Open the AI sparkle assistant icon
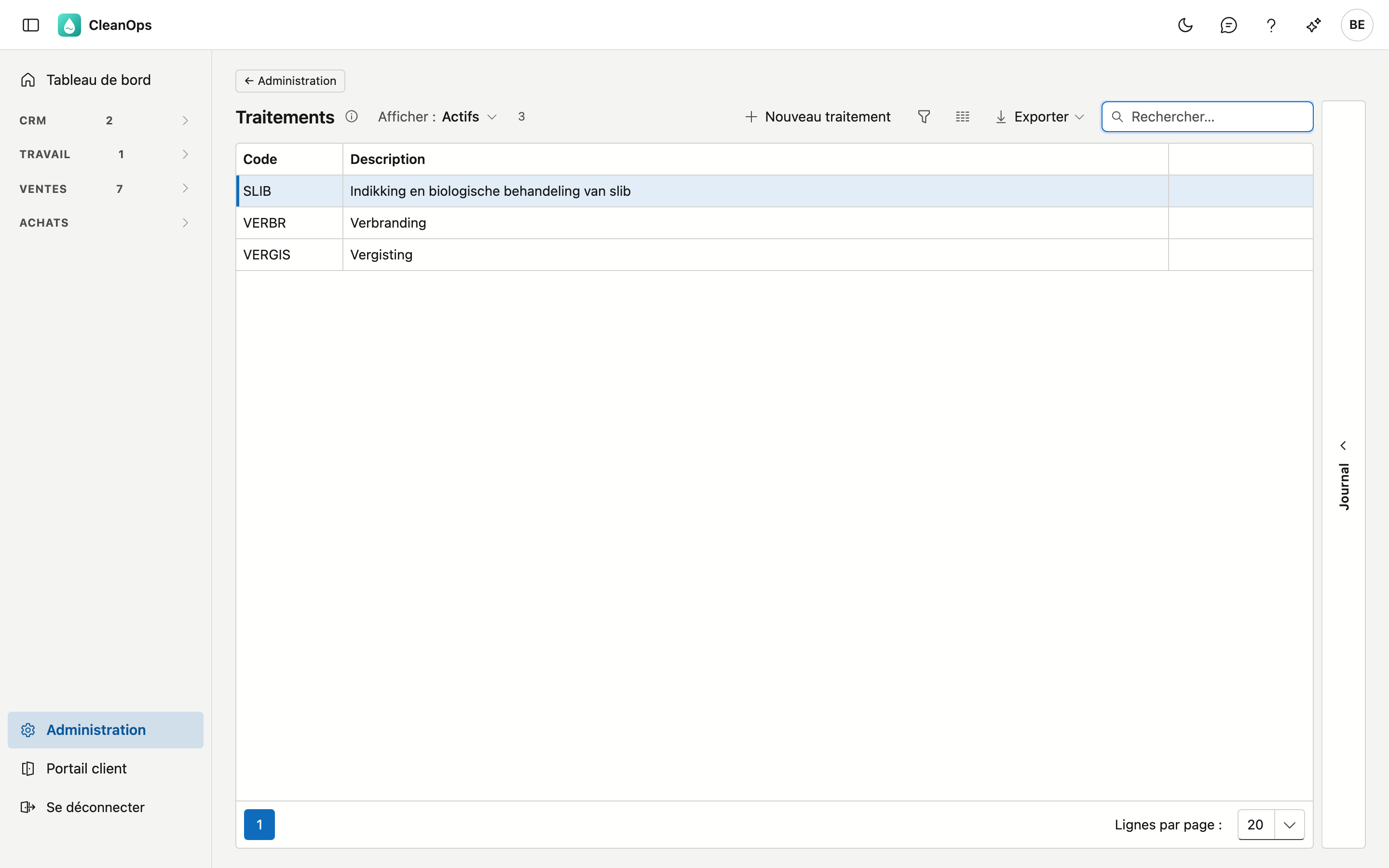The height and width of the screenshot is (868, 1389). pos(1313,25)
